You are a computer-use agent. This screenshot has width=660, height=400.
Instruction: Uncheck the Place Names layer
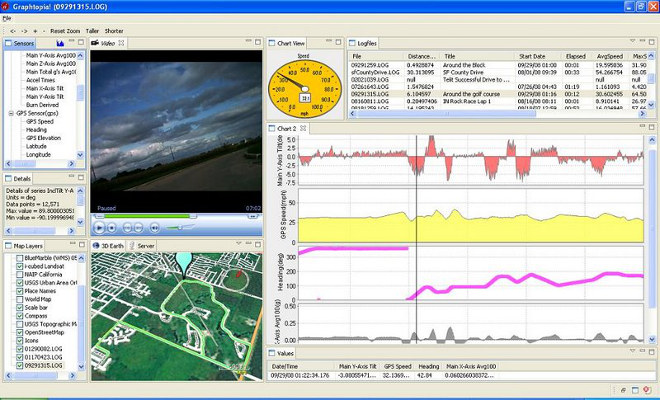click(x=20, y=291)
